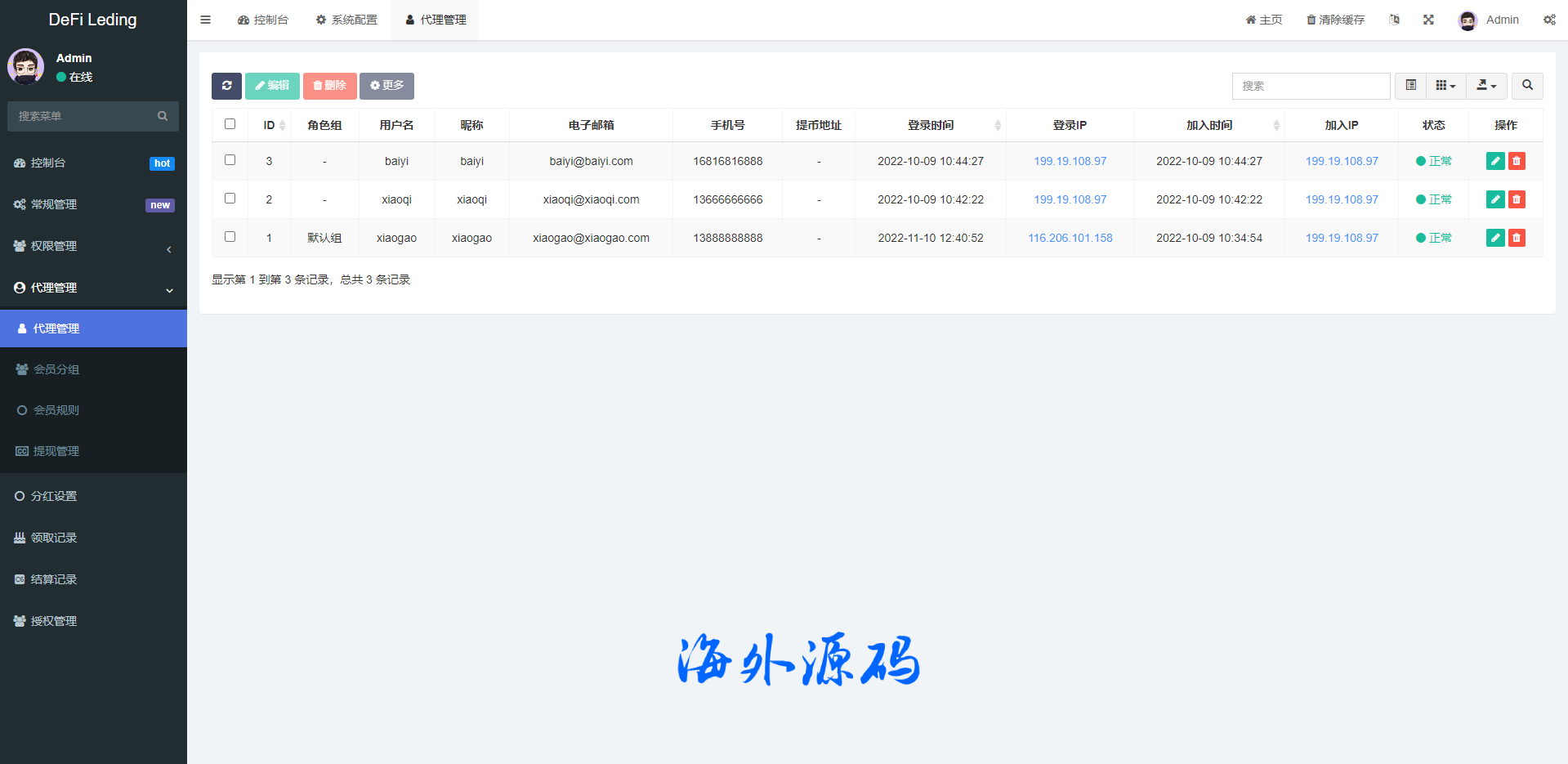Click the 更多 button
Screen dimensions: 1568x764
tap(386, 86)
